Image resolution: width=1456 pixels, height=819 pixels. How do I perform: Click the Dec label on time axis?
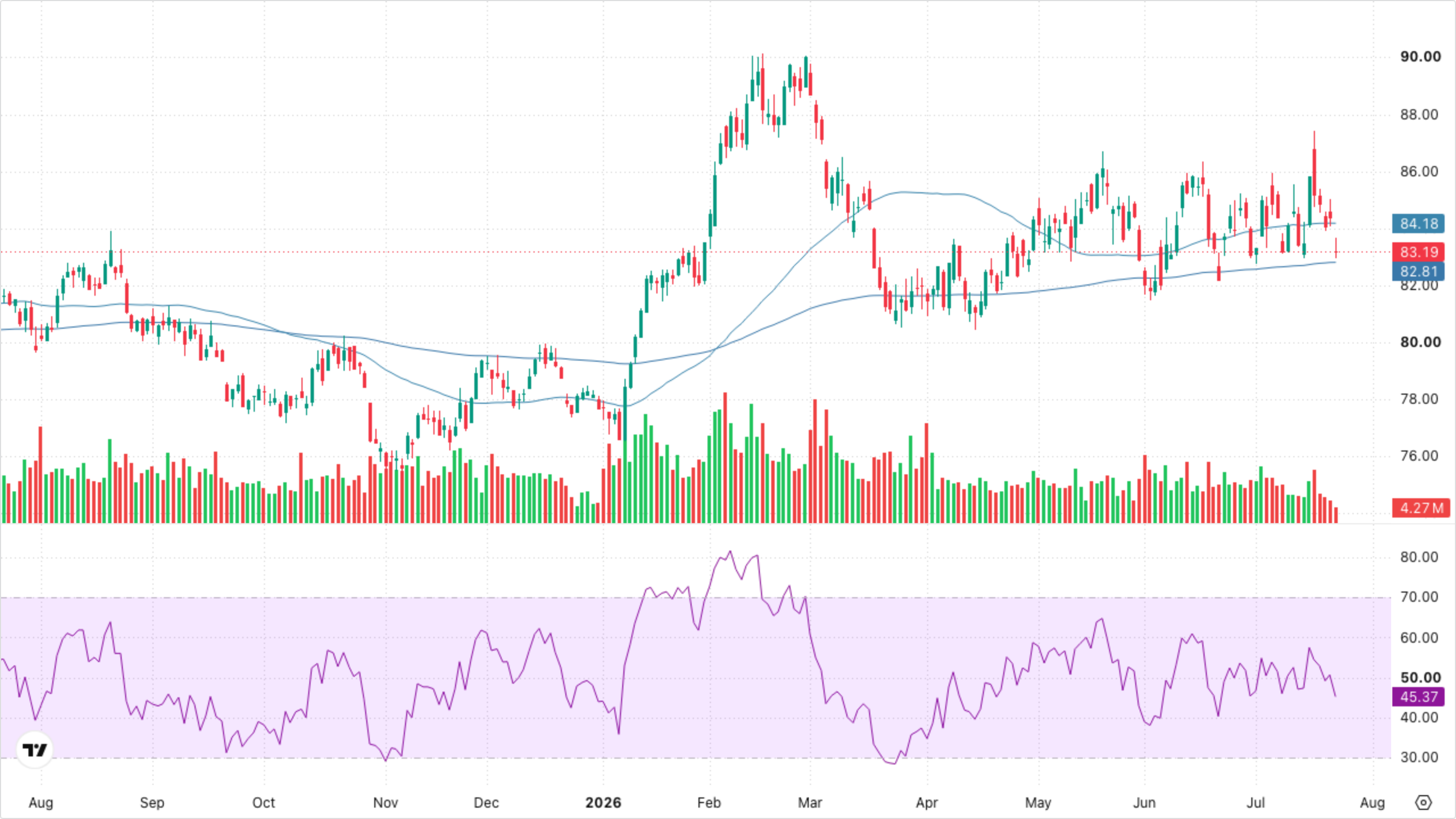coord(486,803)
